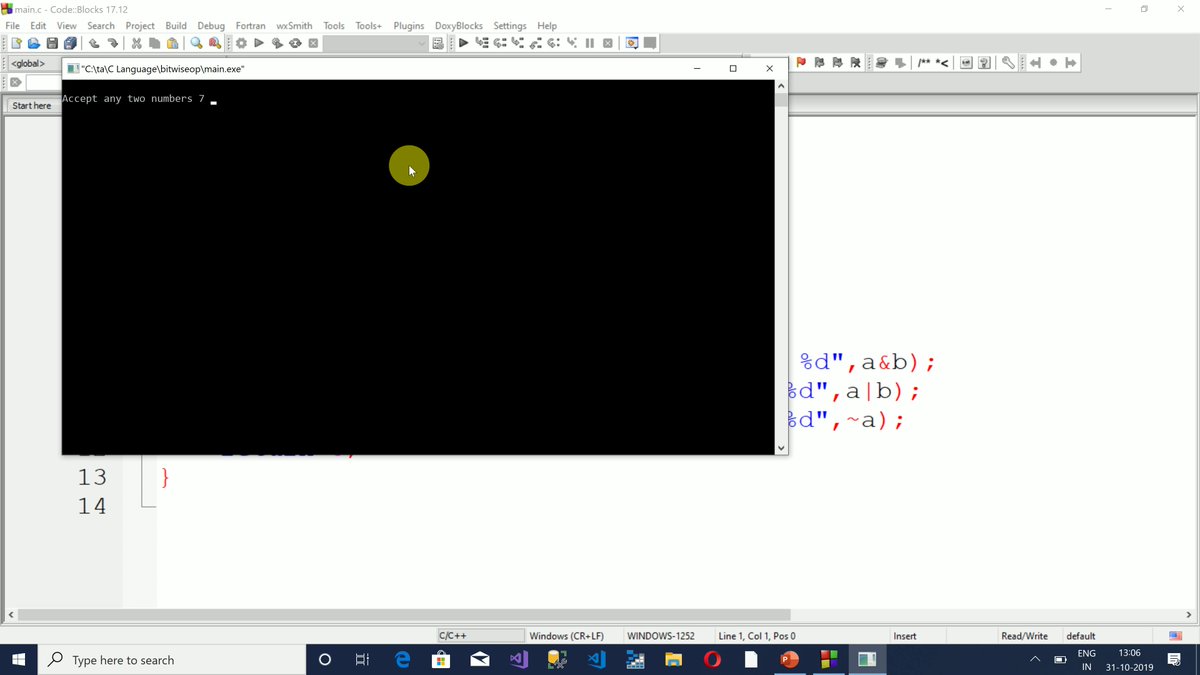
Task: Click the Build and run icon
Action: point(277,43)
